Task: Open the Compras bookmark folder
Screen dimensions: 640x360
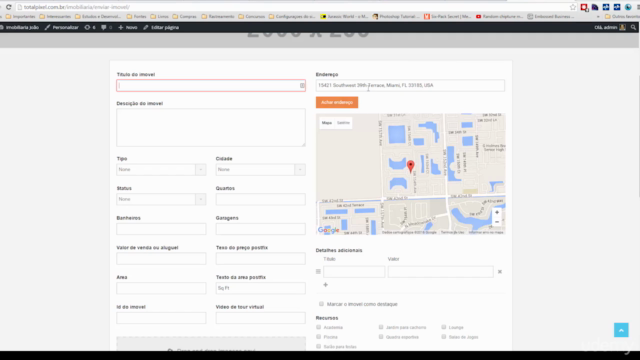Action: 184,16
